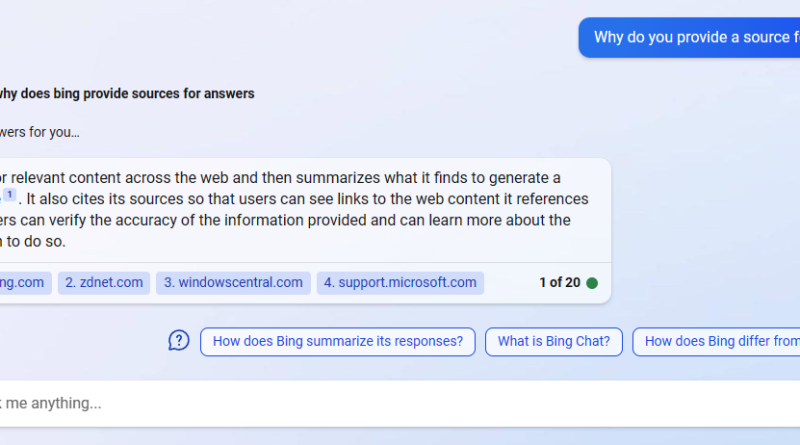Click the answers for you status text
This screenshot has width=800, height=445.
[40, 132]
